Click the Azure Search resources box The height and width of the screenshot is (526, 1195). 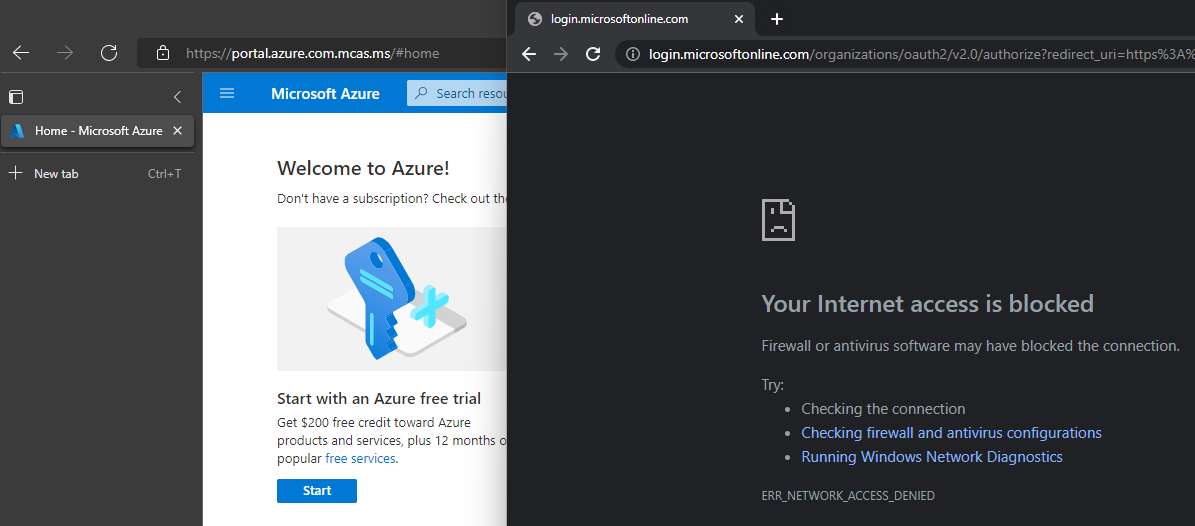457,94
